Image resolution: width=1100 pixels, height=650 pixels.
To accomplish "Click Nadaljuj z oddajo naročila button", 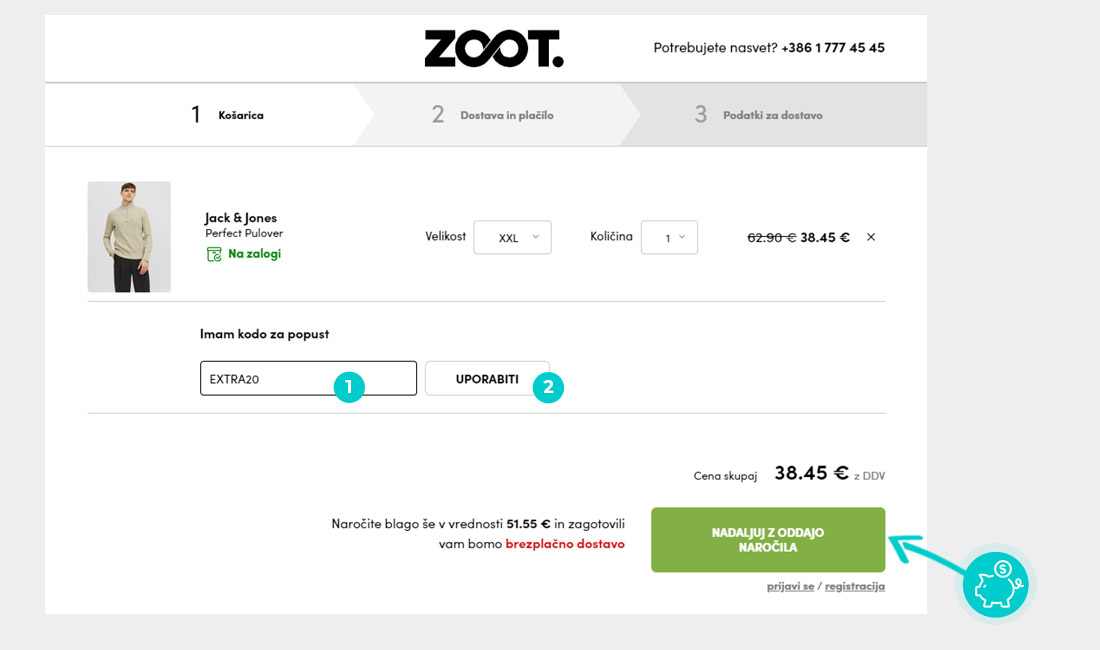I will 768,540.
